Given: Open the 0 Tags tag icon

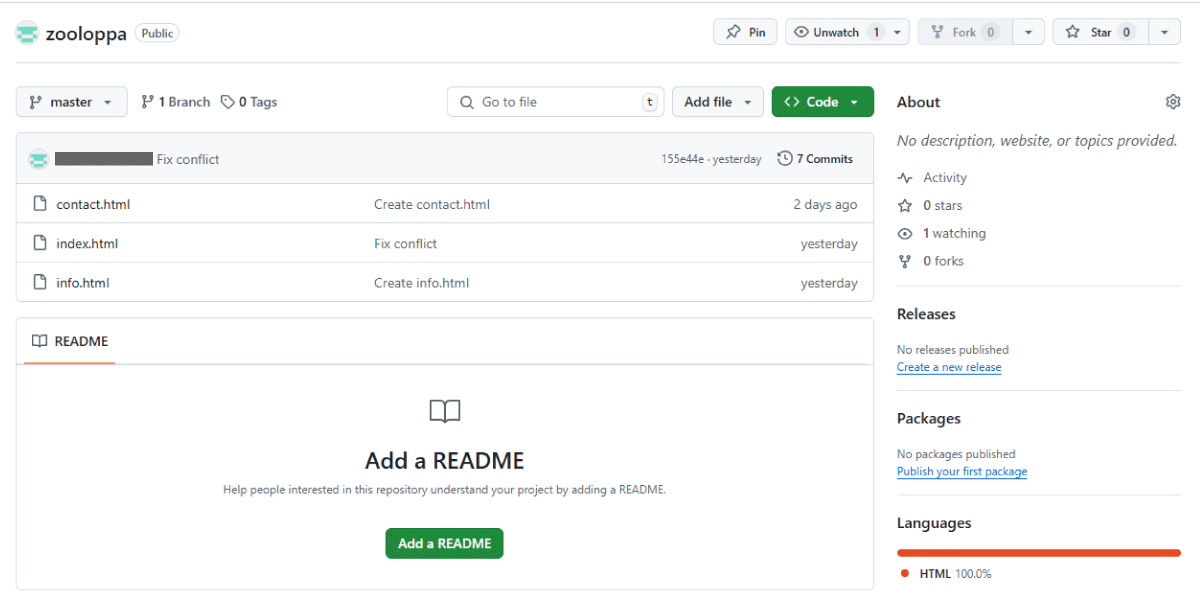Looking at the screenshot, I should (228, 102).
